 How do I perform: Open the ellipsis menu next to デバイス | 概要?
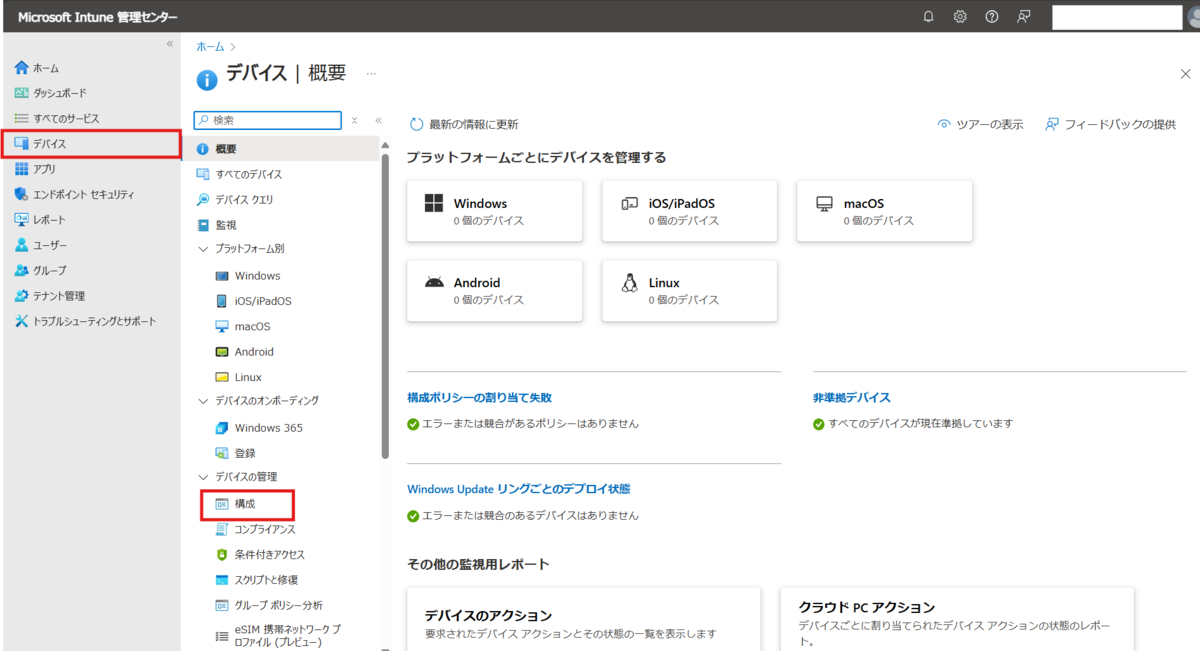[x=371, y=74]
